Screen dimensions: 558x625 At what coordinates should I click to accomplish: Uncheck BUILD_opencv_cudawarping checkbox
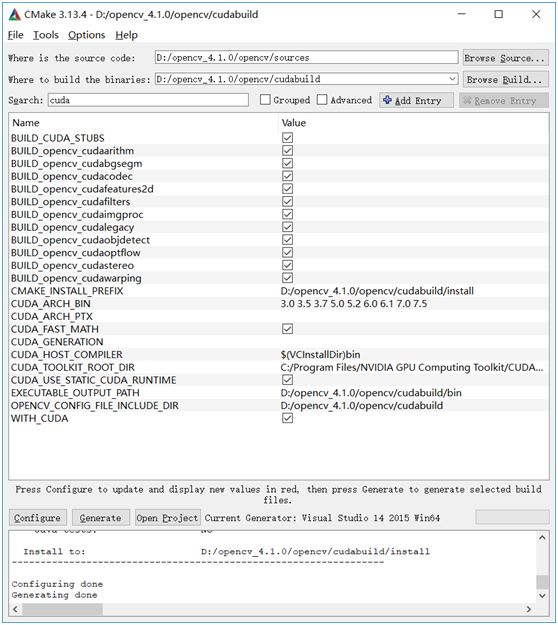(x=287, y=278)
